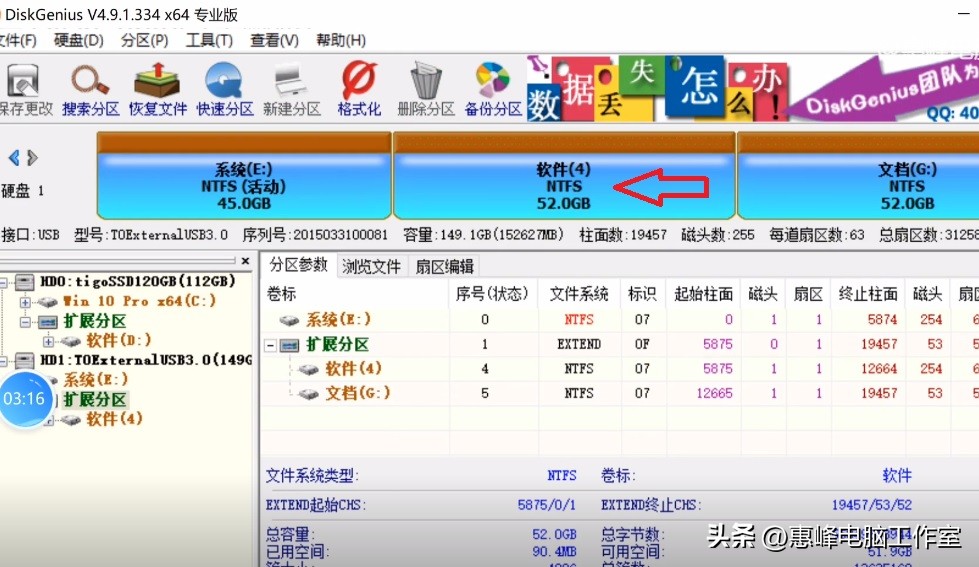Screen dimensions: 979x567
Task: Click the 起始柱面 column header
Action: [704, 293]
